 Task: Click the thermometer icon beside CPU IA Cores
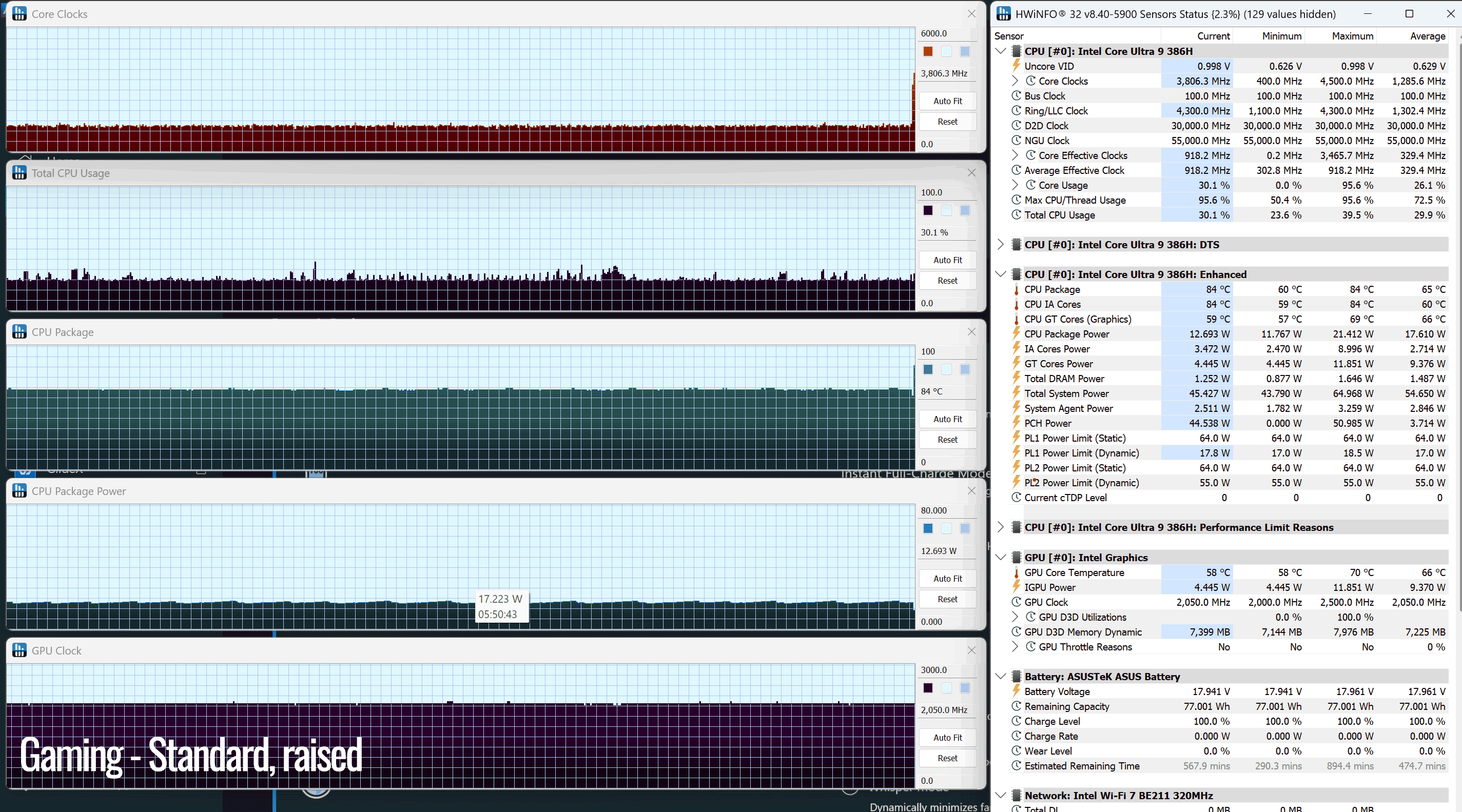pyautogui.click(x=1017, y=304)
